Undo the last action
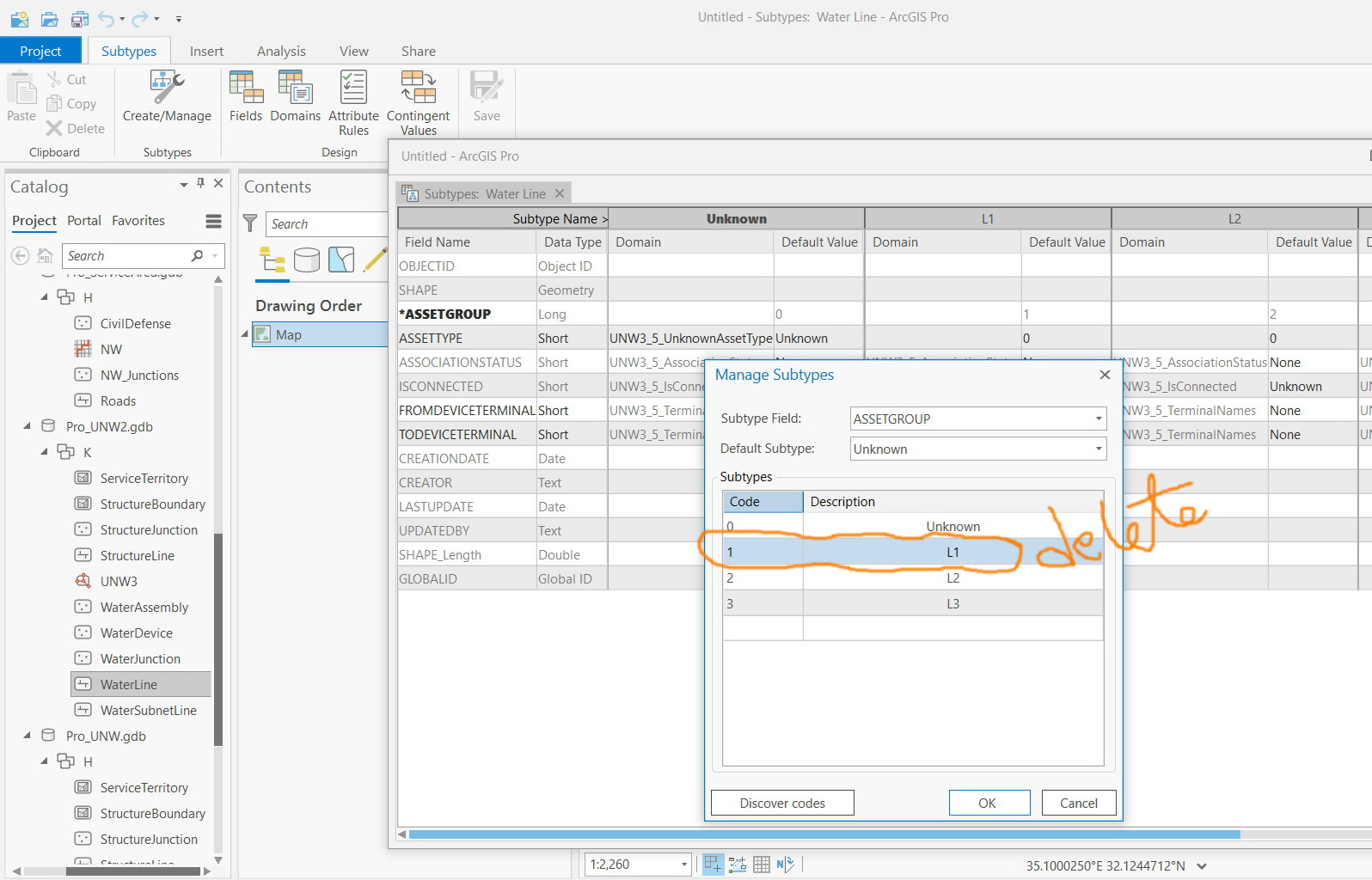 click(107, 18)
